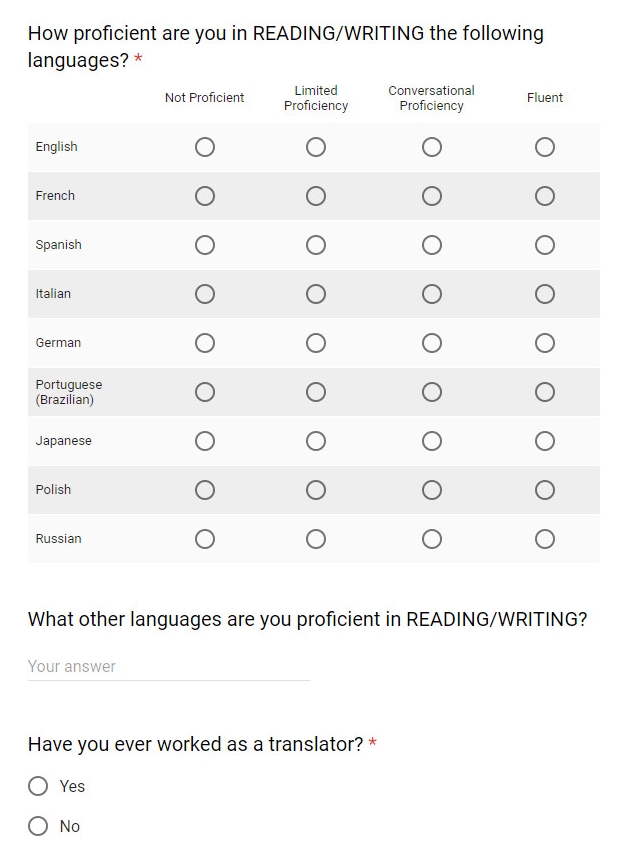Select Conversational Proficiency for Polish
This screenshot has width=631, height=846.
pos(431,490)
